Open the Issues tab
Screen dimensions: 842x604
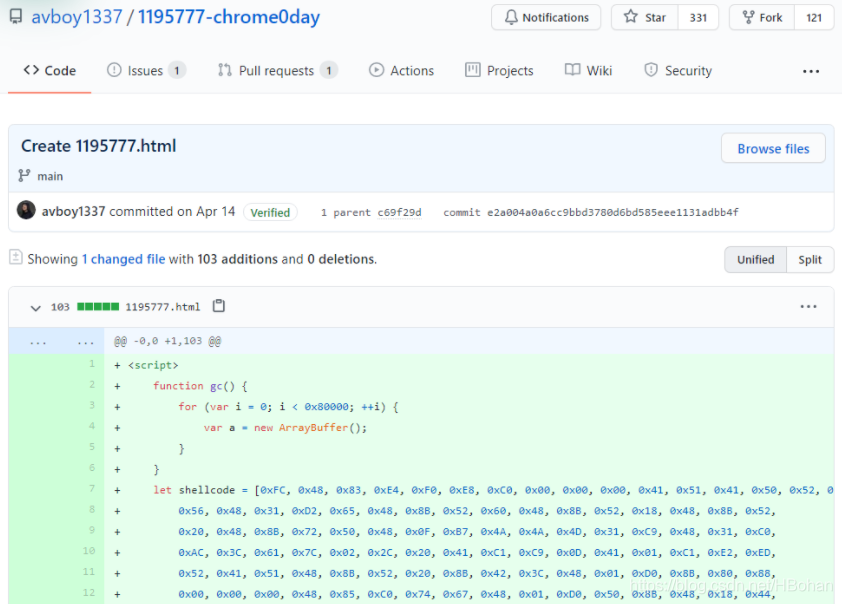coord(146,70)
